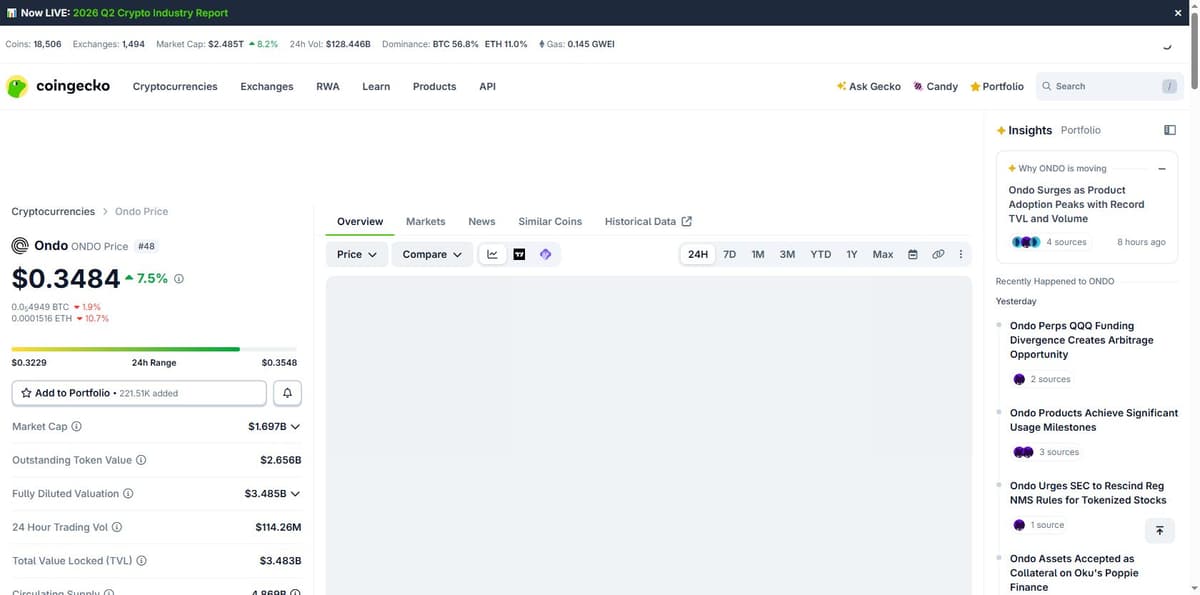The width and height of the screenshot is (1200, 595).
Task: Open Ondo Products Achieve Significant Usage story
Action: [x=1094, y=420]
